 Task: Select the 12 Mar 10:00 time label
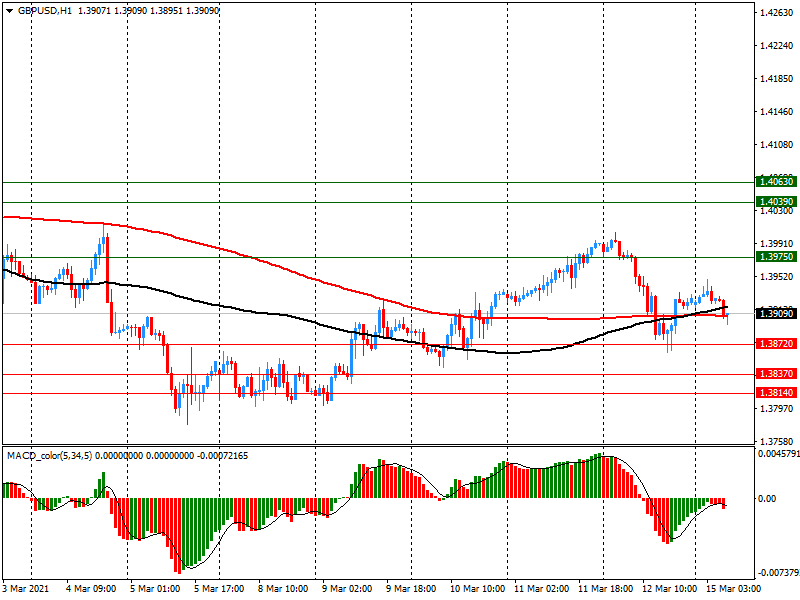[669, 589]
